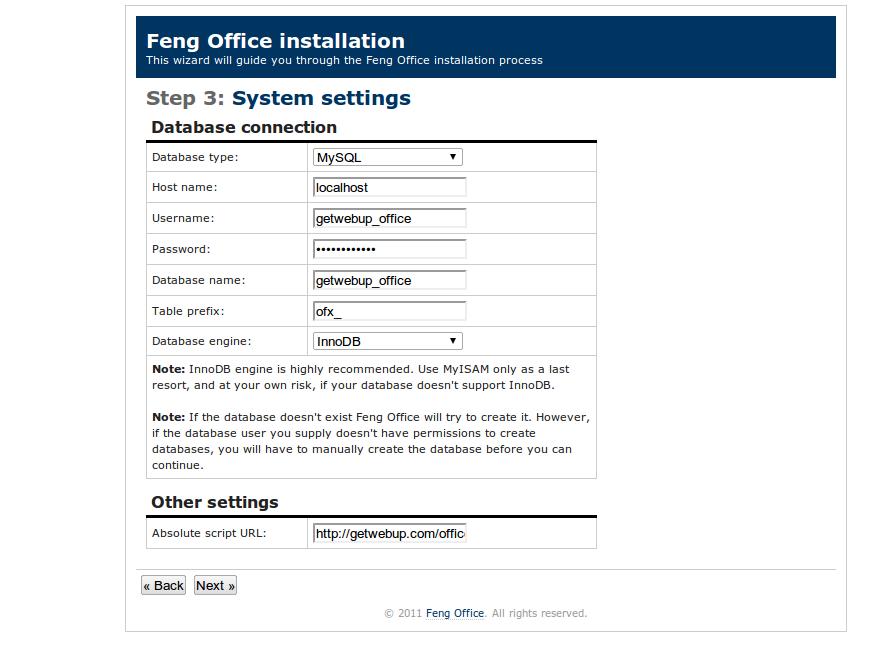
Task: Click the 'Database engine:' label
Action: [x=201, y=341]
